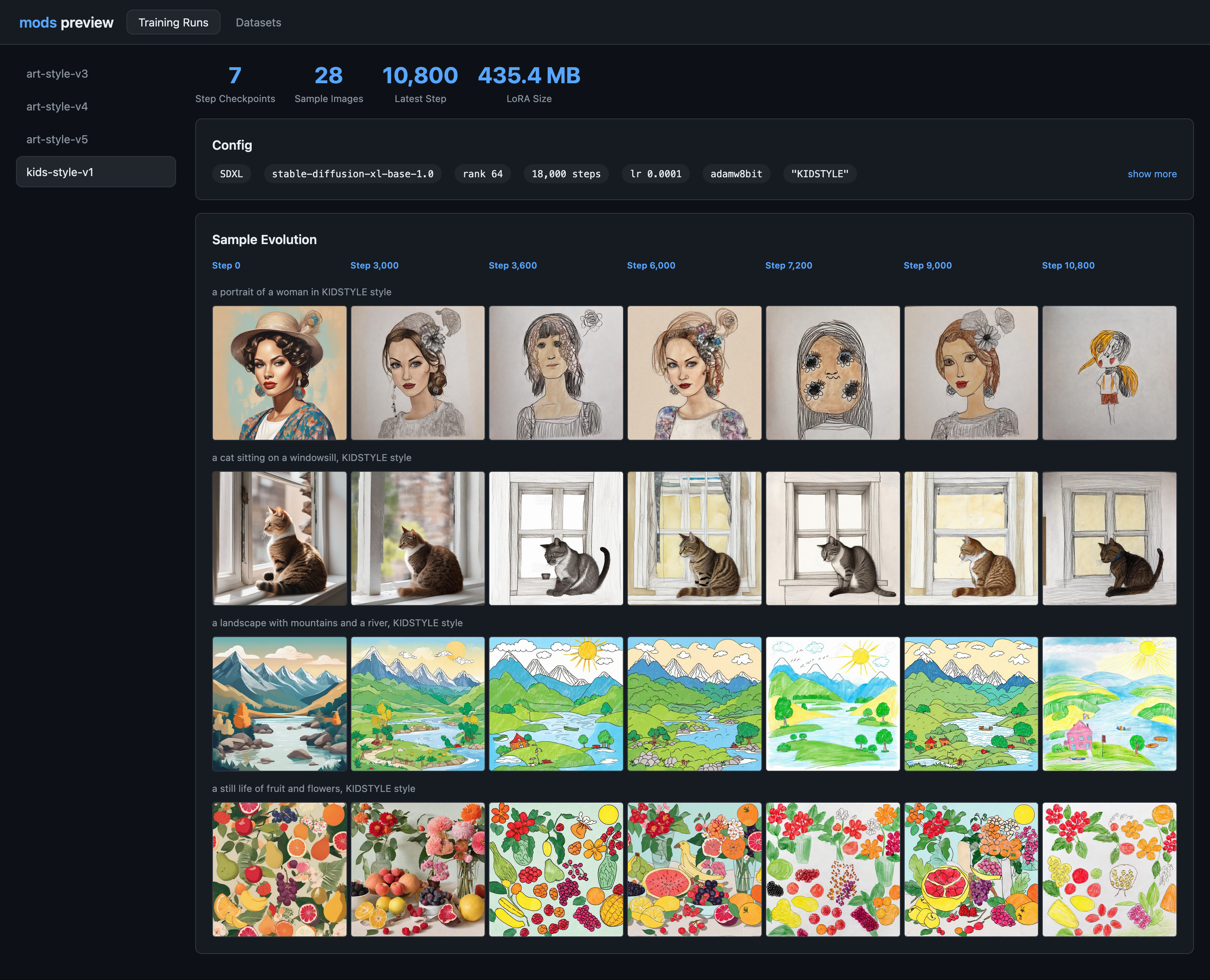Open the Datasets tab
The width and height of the screenshot is (1210, 980).
(258, 22)
